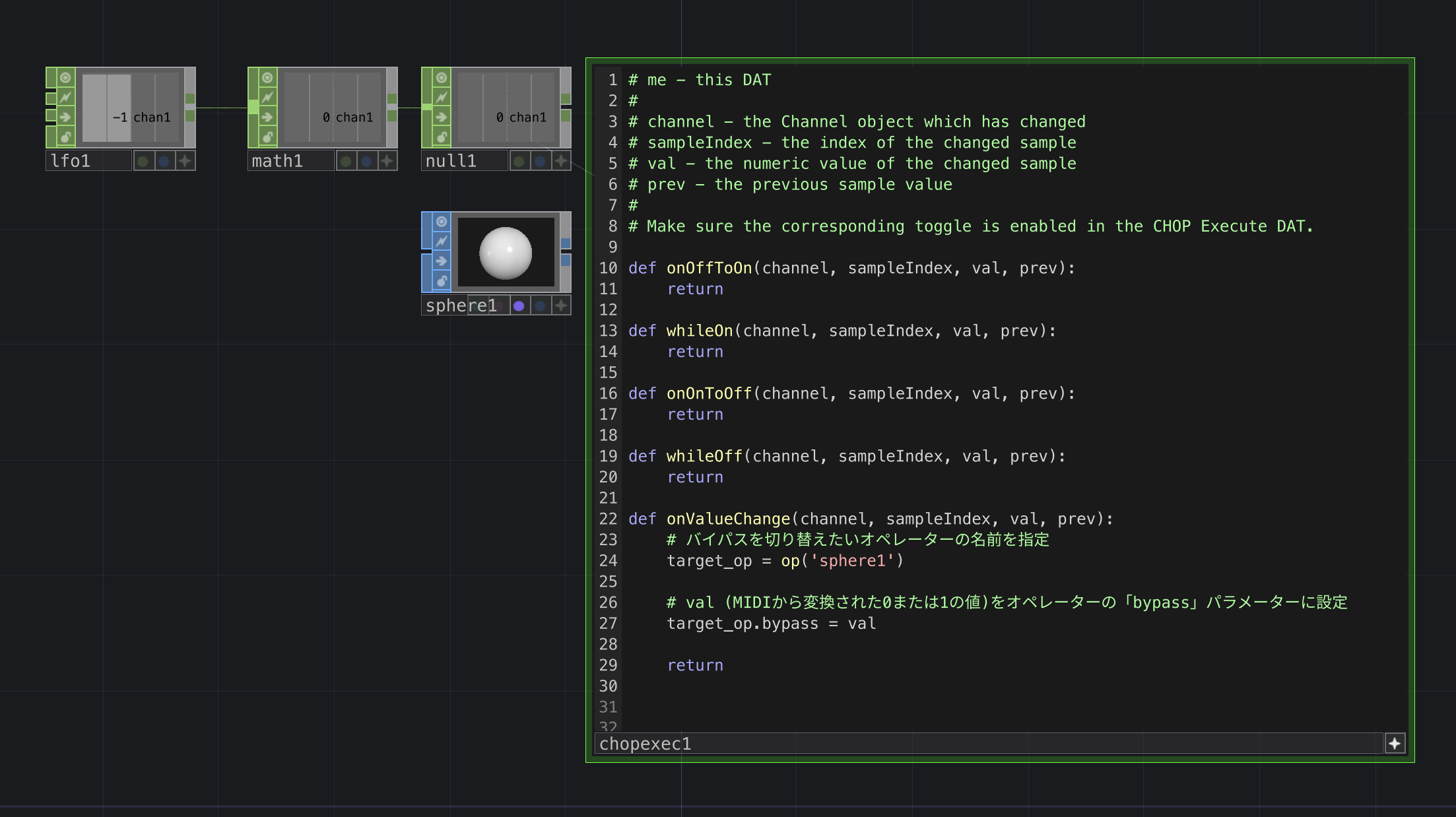Toggle the blue display flag on sphere1
The image size is (1456, 817).
coord(540,306)
